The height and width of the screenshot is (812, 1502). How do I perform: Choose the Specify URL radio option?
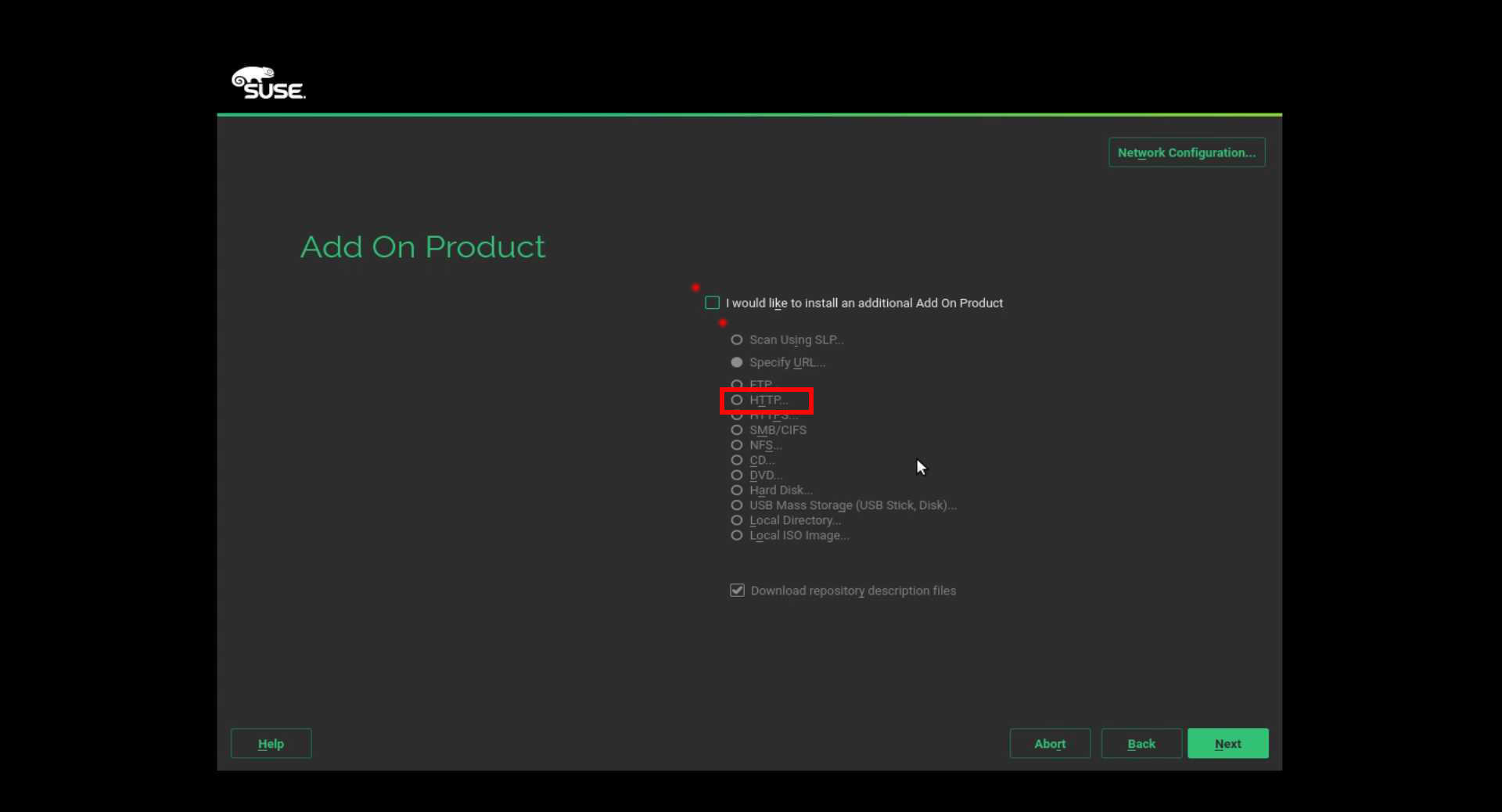[736, 362]
